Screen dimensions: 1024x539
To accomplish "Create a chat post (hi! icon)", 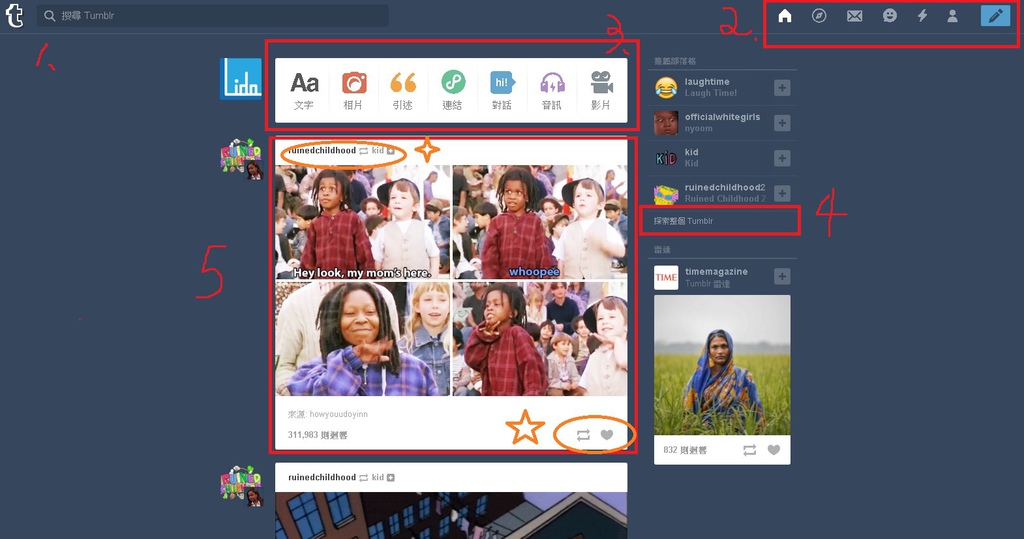I will [502, 91].
